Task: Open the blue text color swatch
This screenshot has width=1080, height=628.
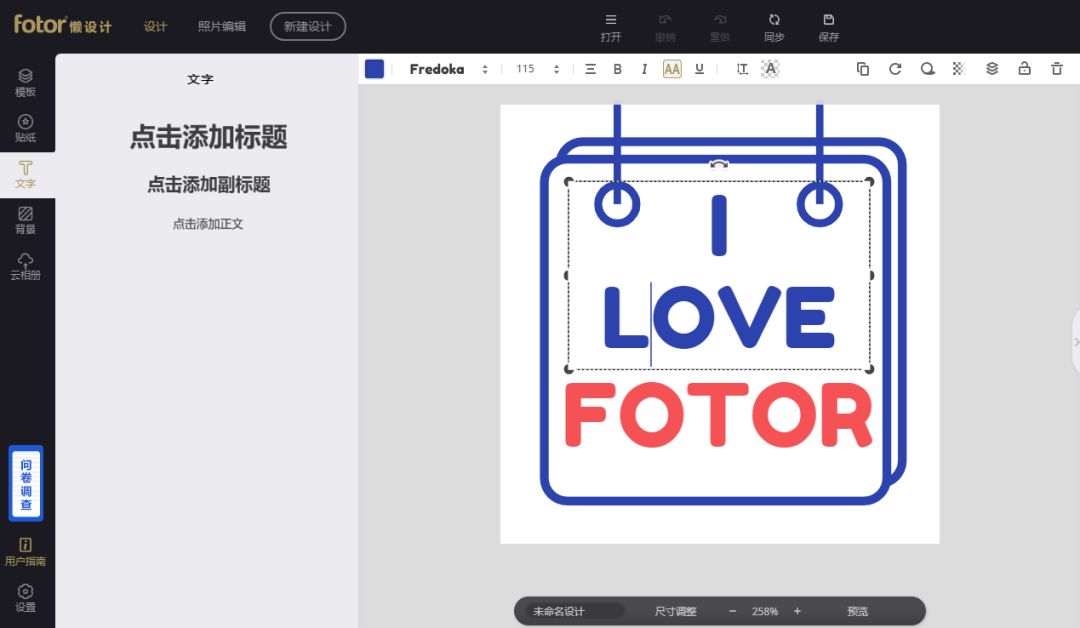Action: (x=374, y=69)
